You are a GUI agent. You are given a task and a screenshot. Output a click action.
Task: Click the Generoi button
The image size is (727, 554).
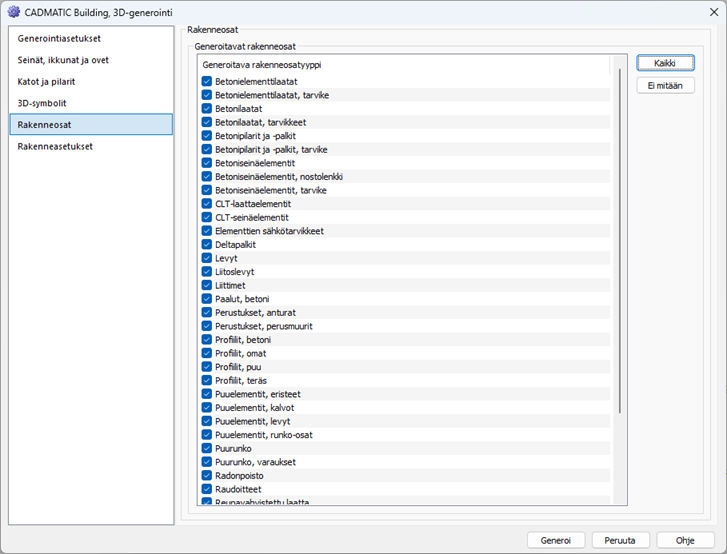[555, 540]
